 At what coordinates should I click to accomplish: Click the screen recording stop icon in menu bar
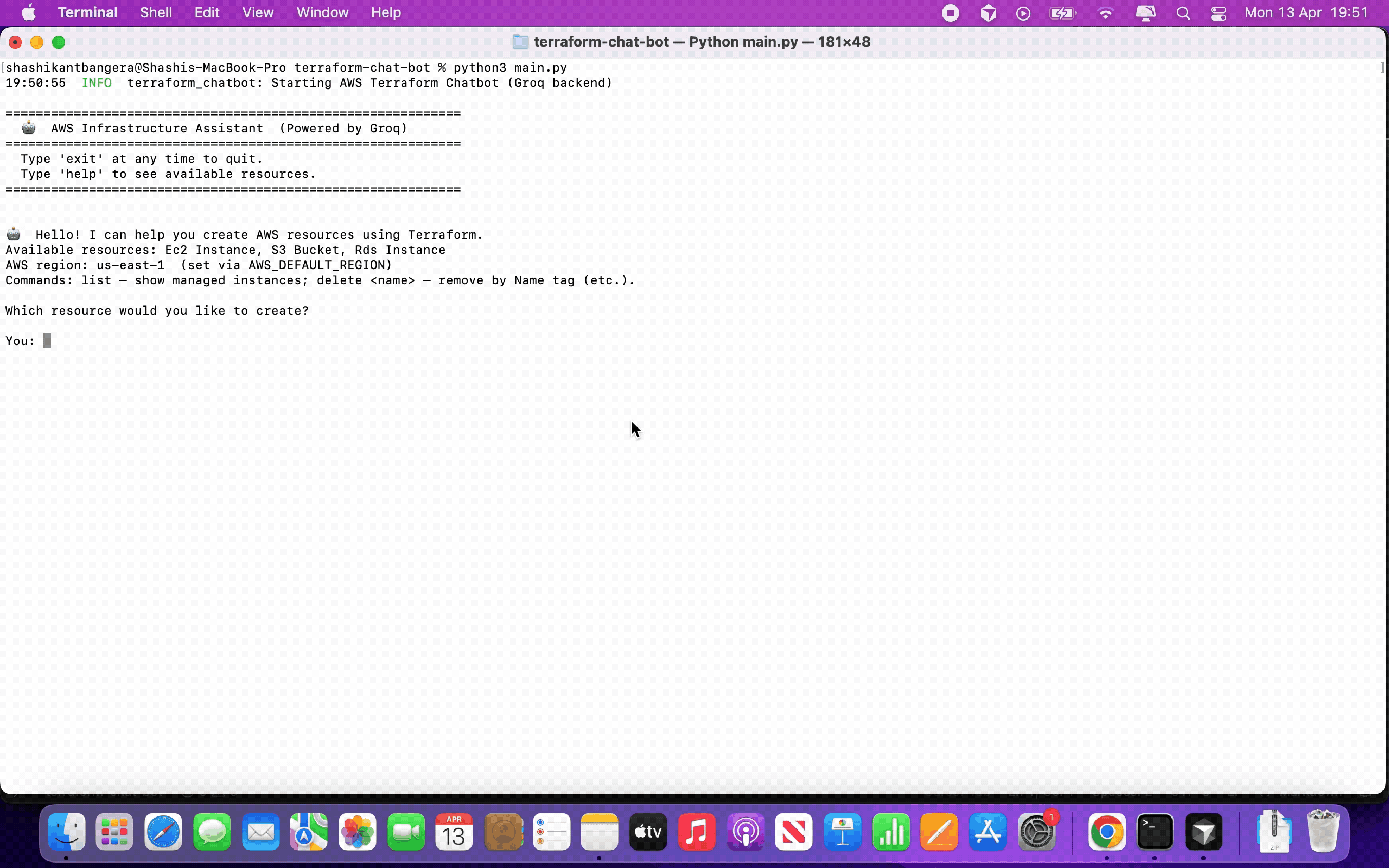click(x=951, y=12)
